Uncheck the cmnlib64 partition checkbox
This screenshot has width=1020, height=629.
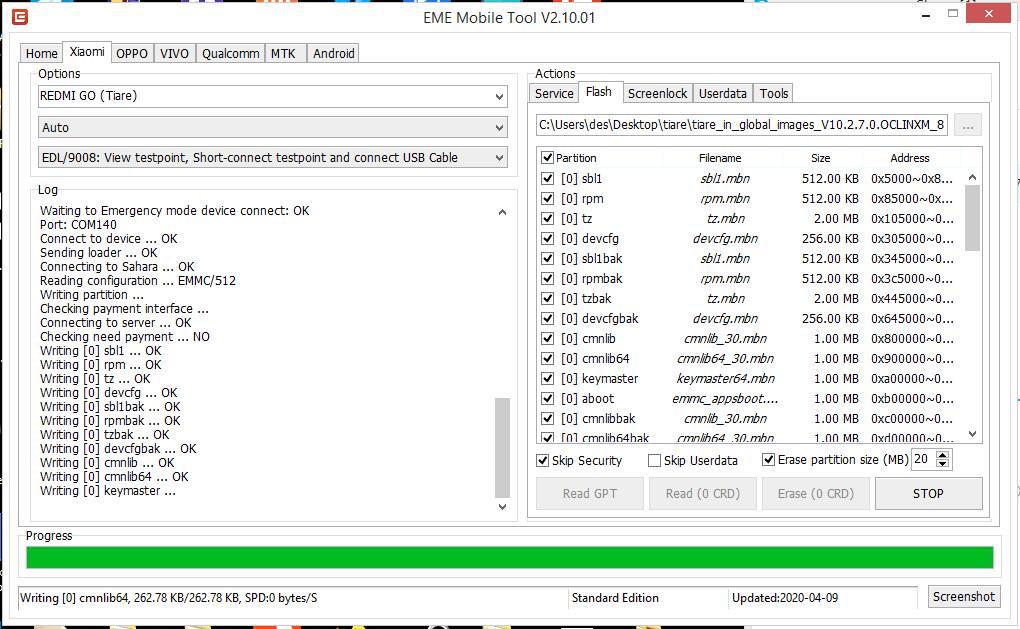pyautogui.click(x=547, y=358)
